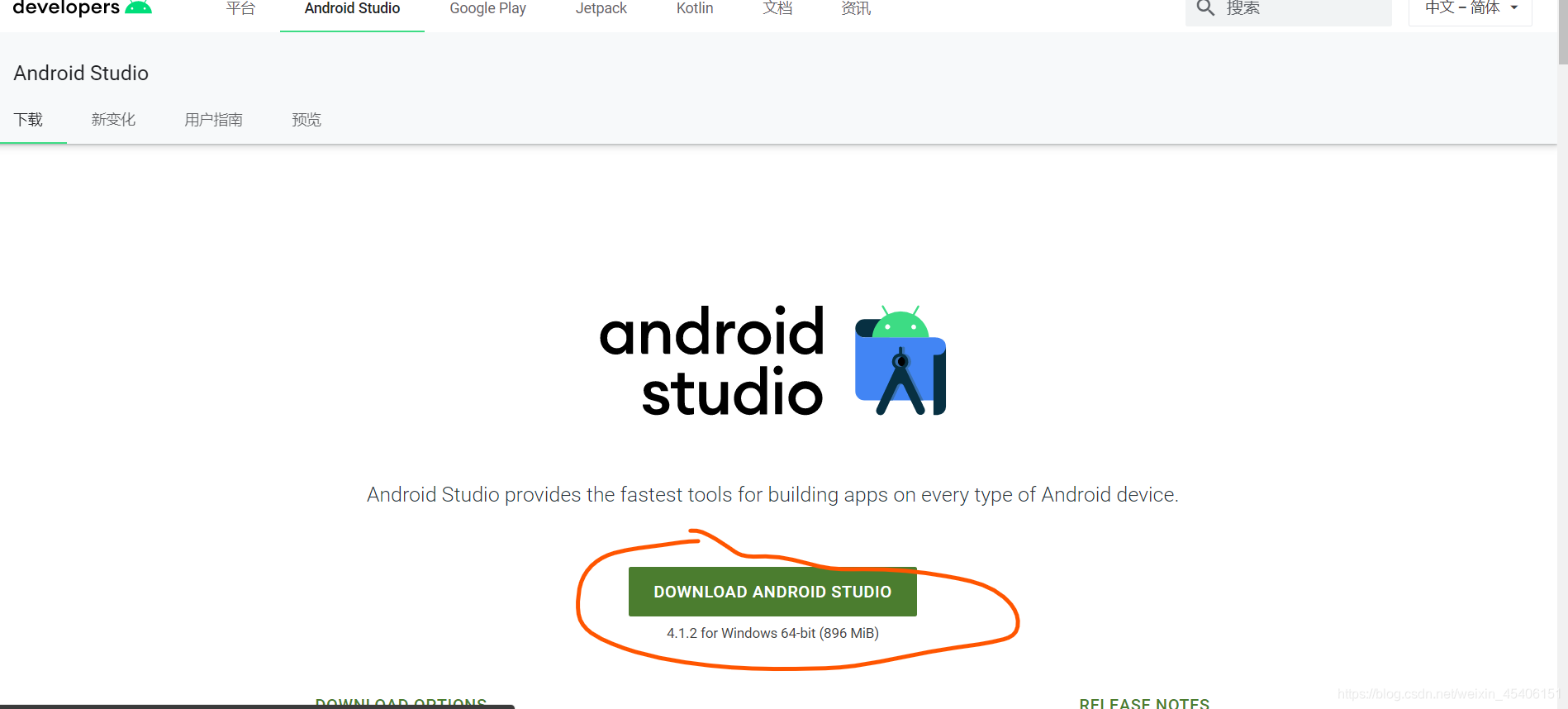Image resolution: width=1568 pixels, height=709 pixels.
Task: Click the Android Studio page heading
Action: coord(81,73)
